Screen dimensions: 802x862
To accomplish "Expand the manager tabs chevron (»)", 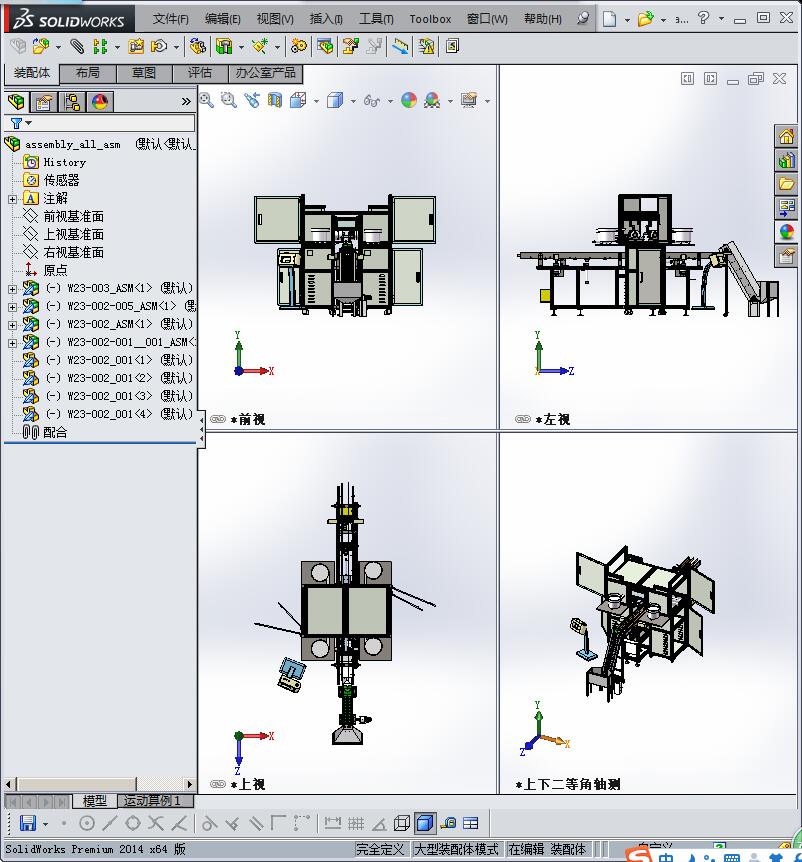I will coord(186,102).
